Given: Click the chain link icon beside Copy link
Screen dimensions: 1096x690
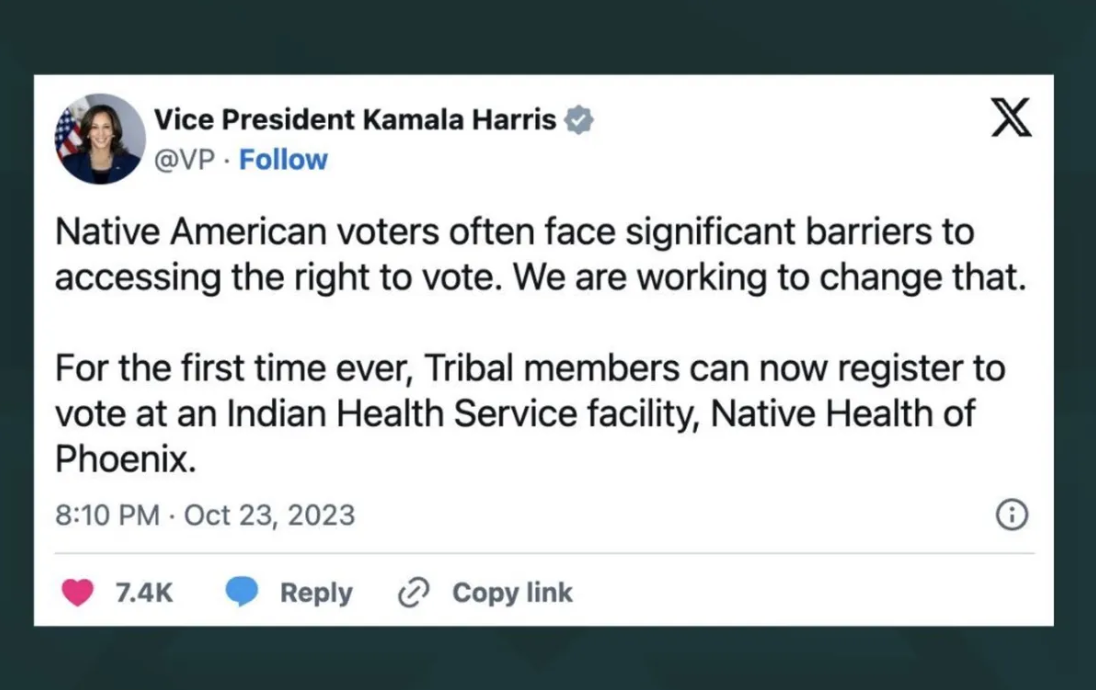Looking at the screenshot, I should tap(413, 592).
